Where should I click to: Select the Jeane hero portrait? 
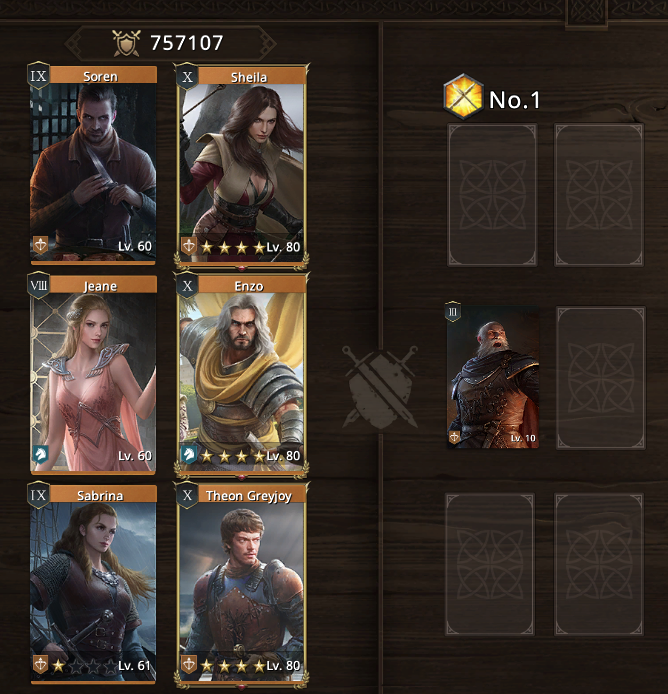pyautogui.click(x=93, y=374)
